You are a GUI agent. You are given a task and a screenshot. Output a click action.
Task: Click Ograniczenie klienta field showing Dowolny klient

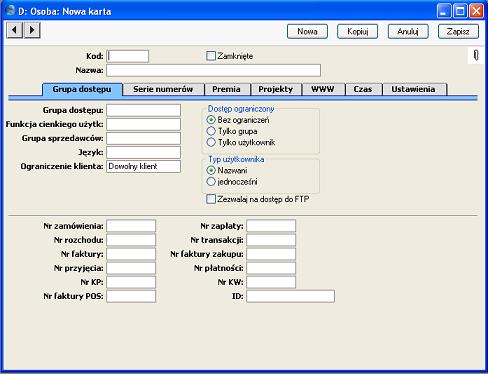pos(144,166)
